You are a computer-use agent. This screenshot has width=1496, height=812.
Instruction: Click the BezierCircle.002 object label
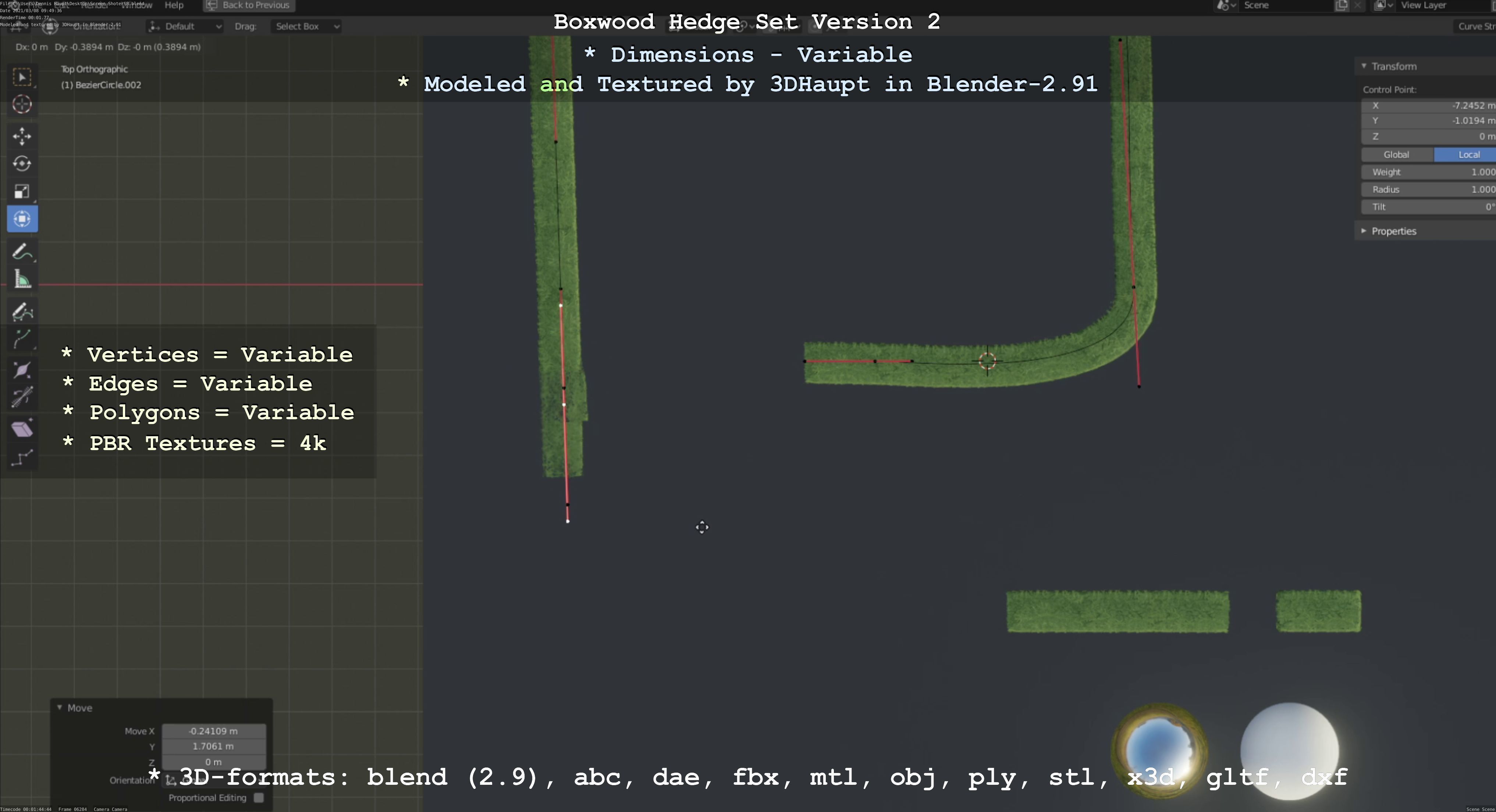tap(101, 85)
